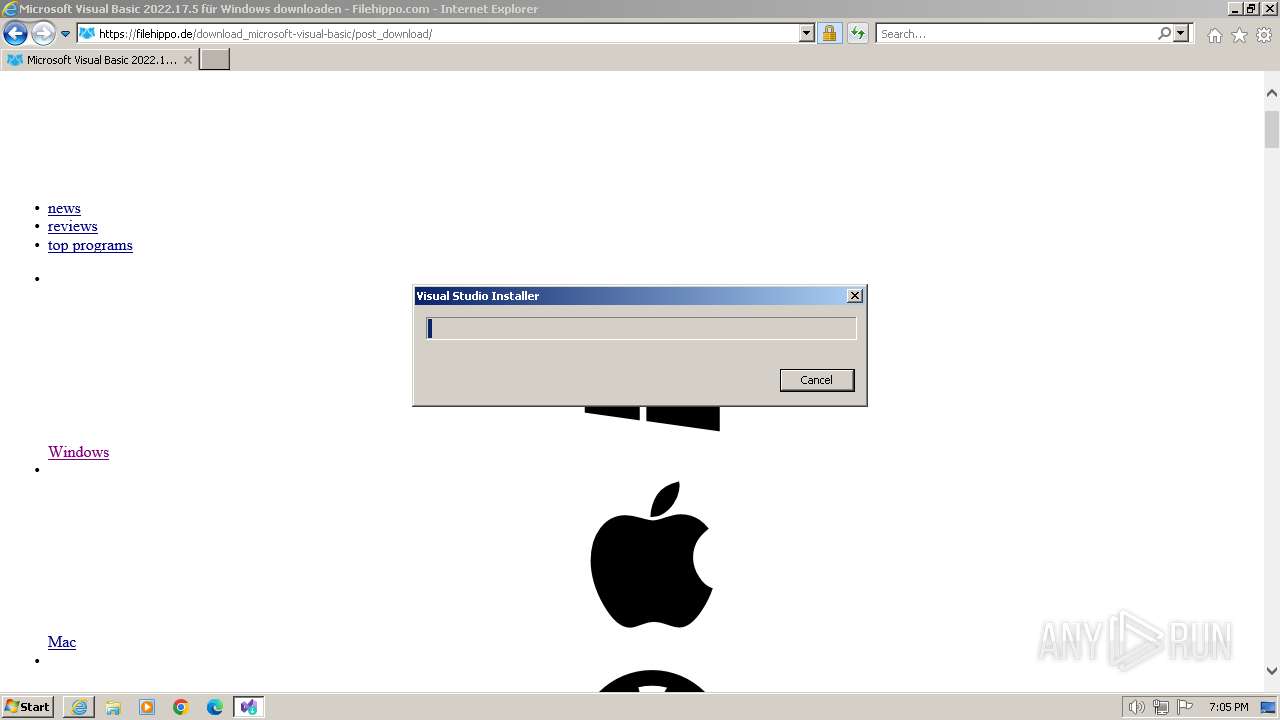Select Visual Studio Installer taskbar button
This screenshot has height=720, width=1280.
click(x=249, y=707)
